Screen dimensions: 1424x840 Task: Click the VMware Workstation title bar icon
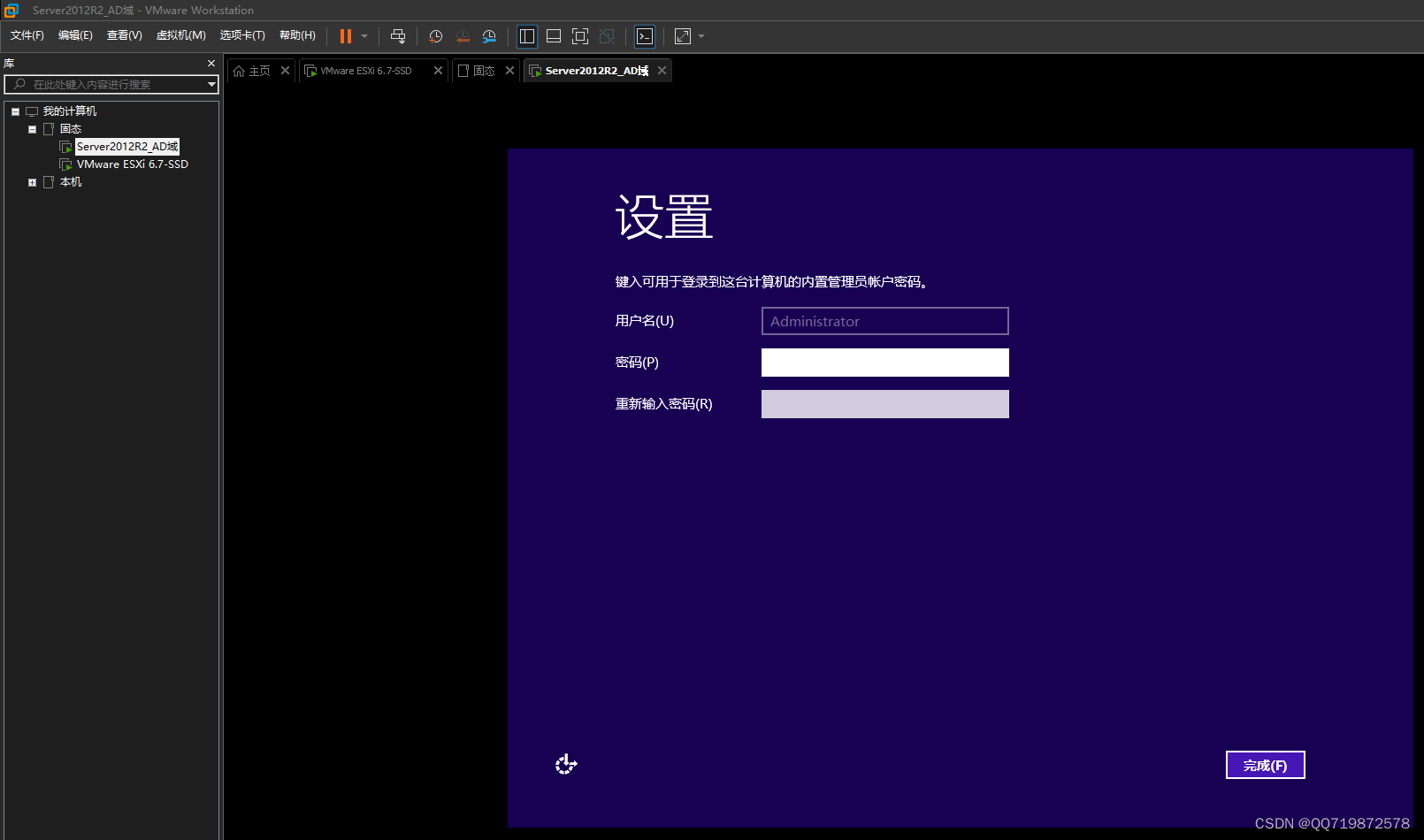pos(11,11)
